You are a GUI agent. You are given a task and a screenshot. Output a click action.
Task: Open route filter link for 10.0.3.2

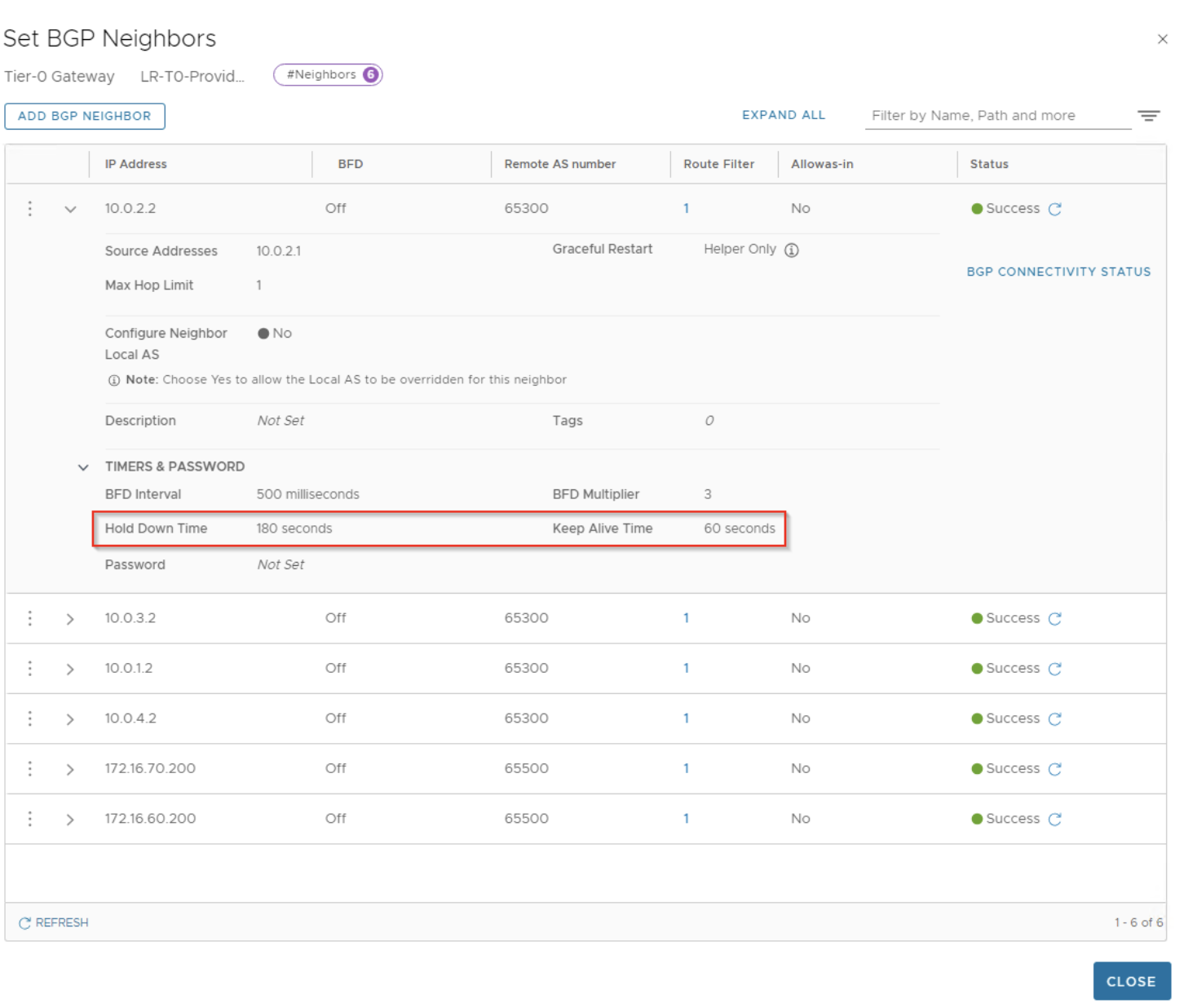(686, 618)
